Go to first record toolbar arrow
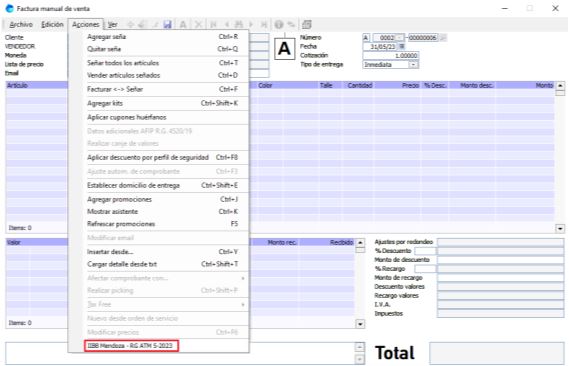The height and width of the screenshot is (366, 569). click(213, 25)
